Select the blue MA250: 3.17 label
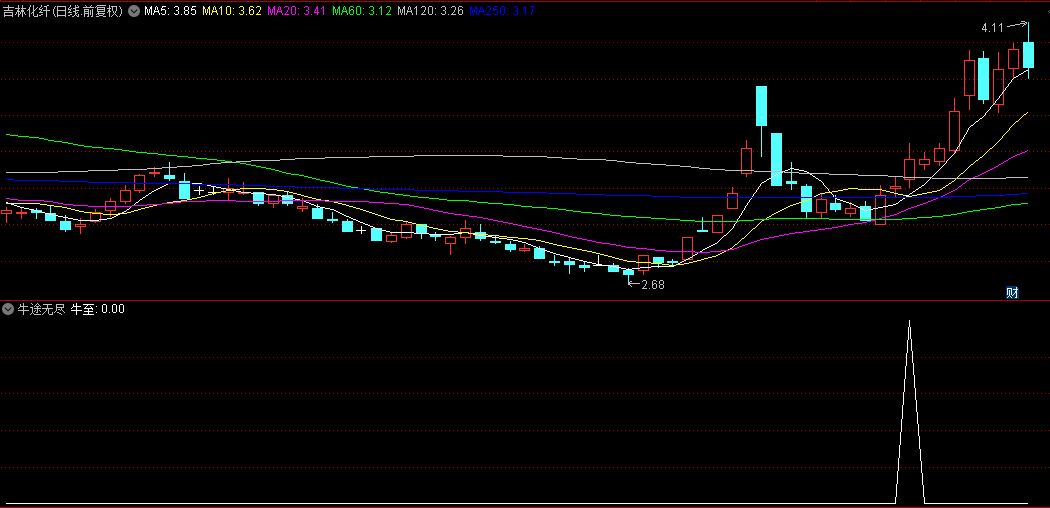Viewport: 1050px width, 508px height. pyautogui.click(x=501, y=11)
